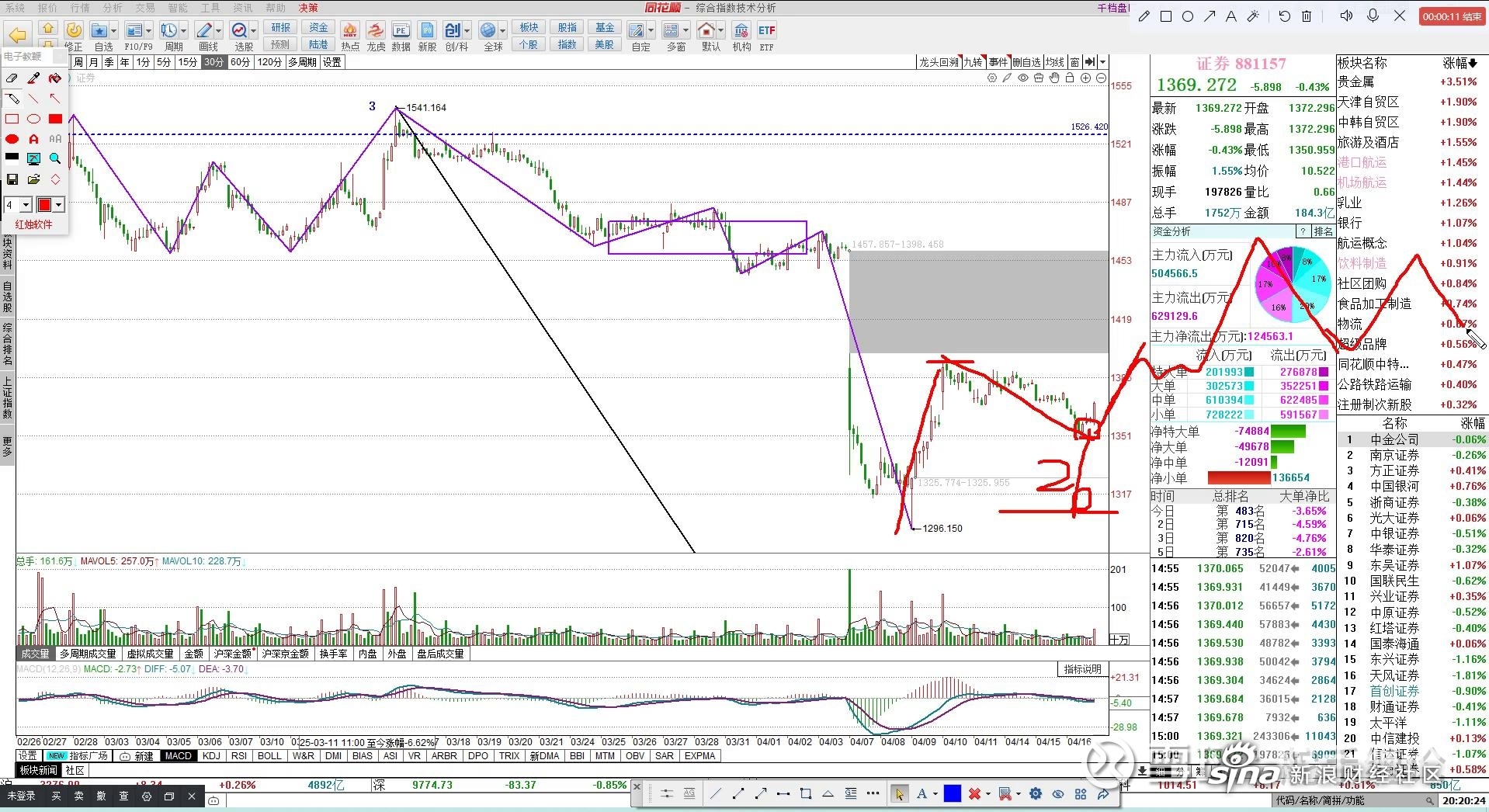Click the black-white color bar in palette
The height and width of the screenshot is (812, 1489).
point(12,158)
